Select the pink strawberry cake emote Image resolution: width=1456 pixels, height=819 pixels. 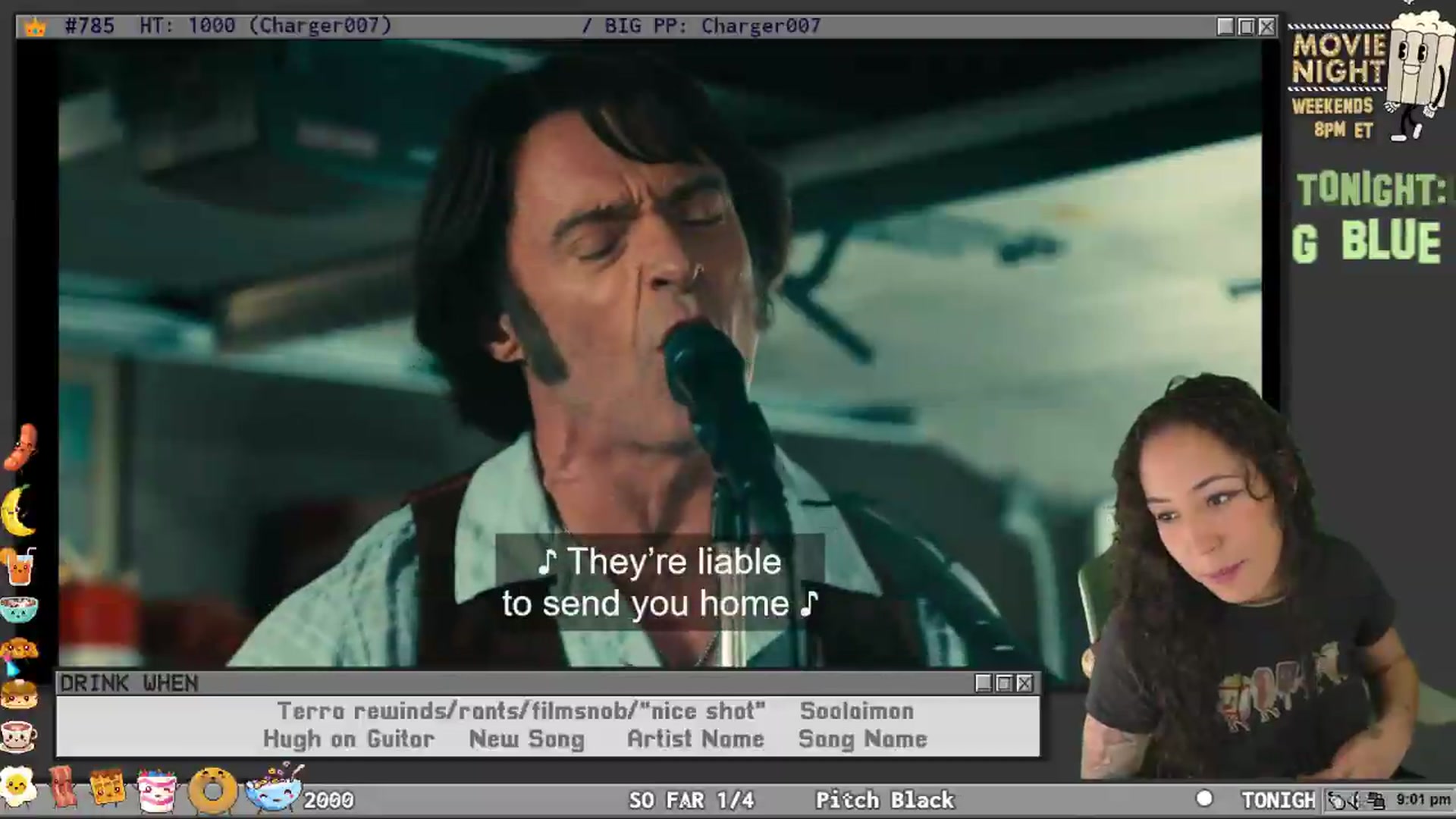click(x=157, y=791)
